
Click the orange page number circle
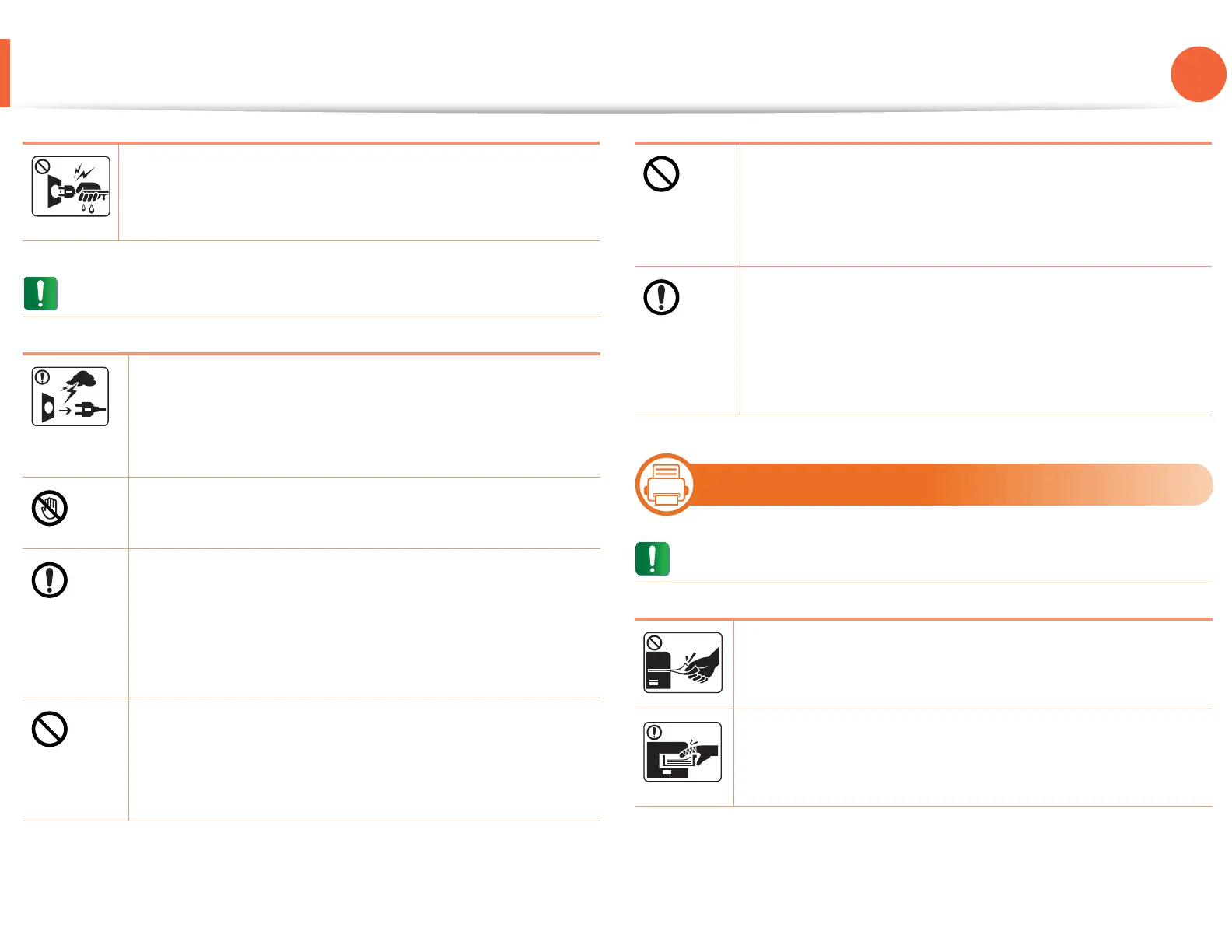click(x=1199, y=74)
